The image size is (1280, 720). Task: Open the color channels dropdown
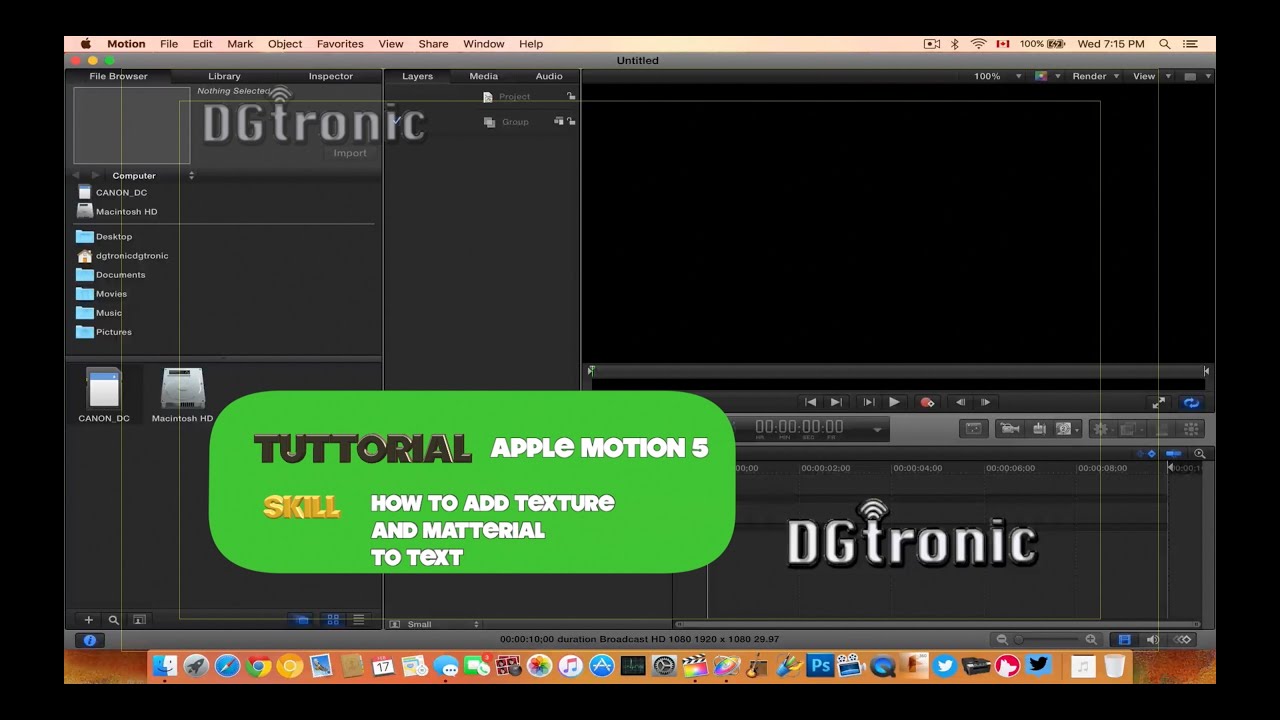pos(1047,76)
